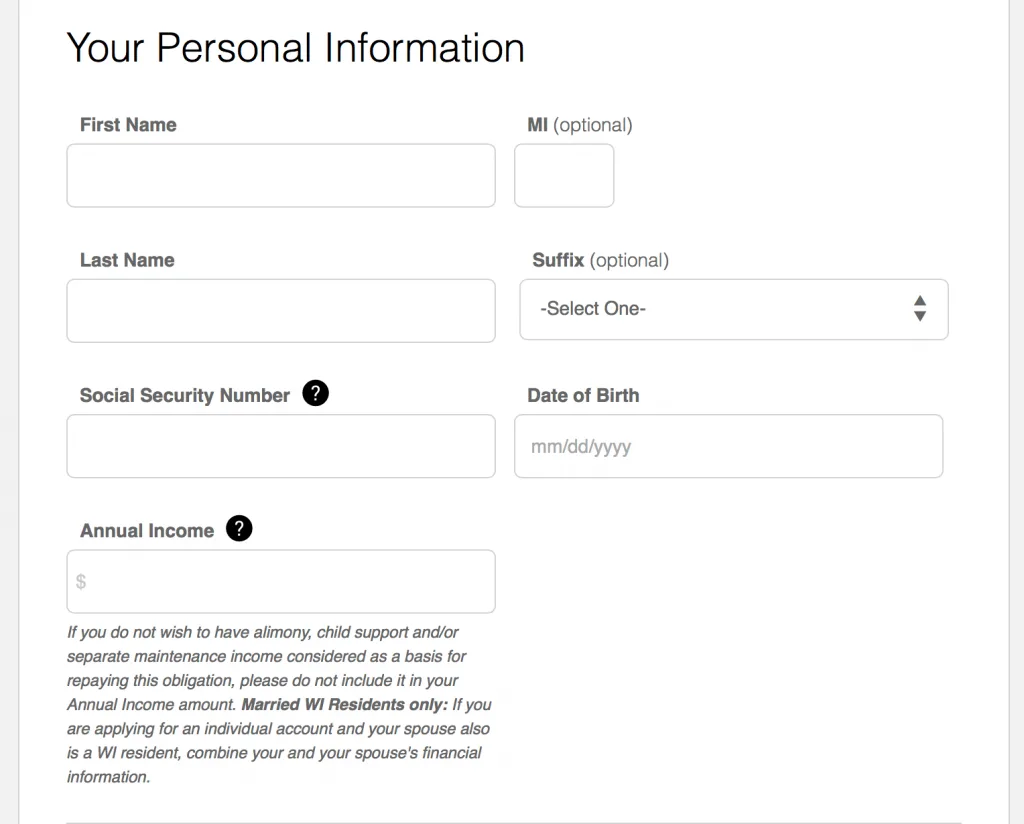
Task: Click the "Social Security Number" label text
Action: (185, 395)
